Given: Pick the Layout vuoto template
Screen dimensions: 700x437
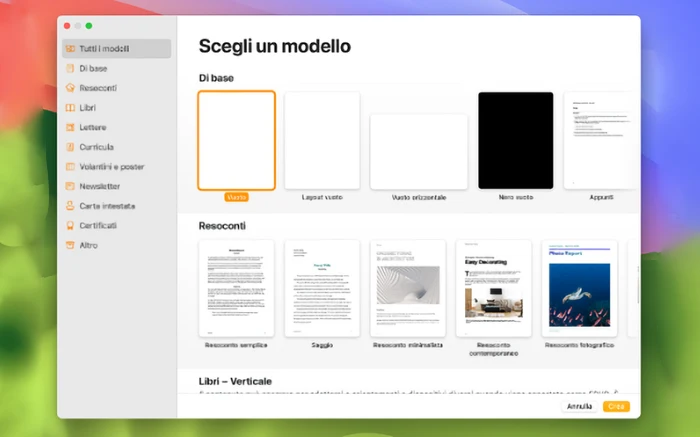Looking at the screenshot, I should [322, 141].
